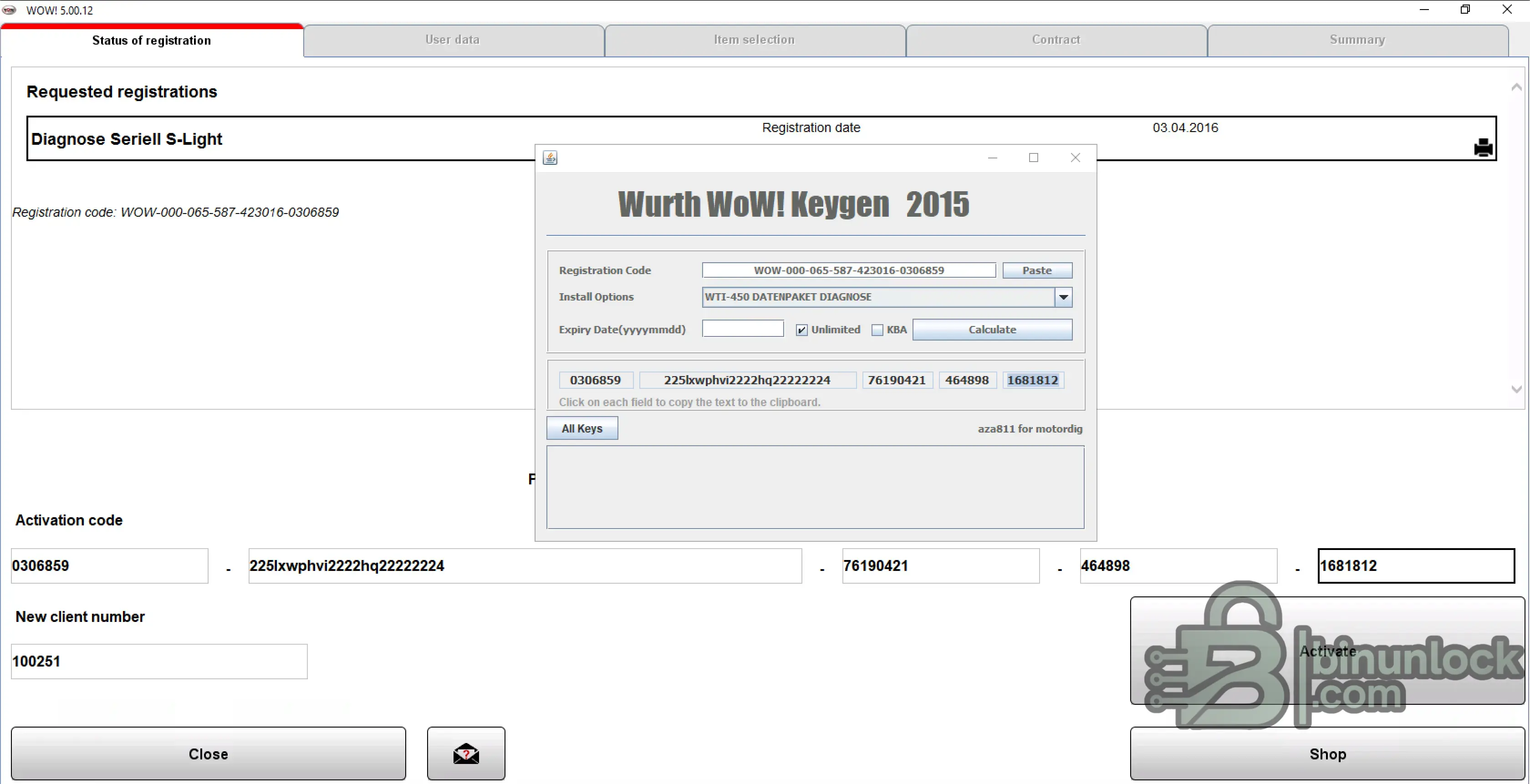Click the 'Expiry Date(yyyymmdd)' label
The image size is (1530, 784).
tap(622, 330)
